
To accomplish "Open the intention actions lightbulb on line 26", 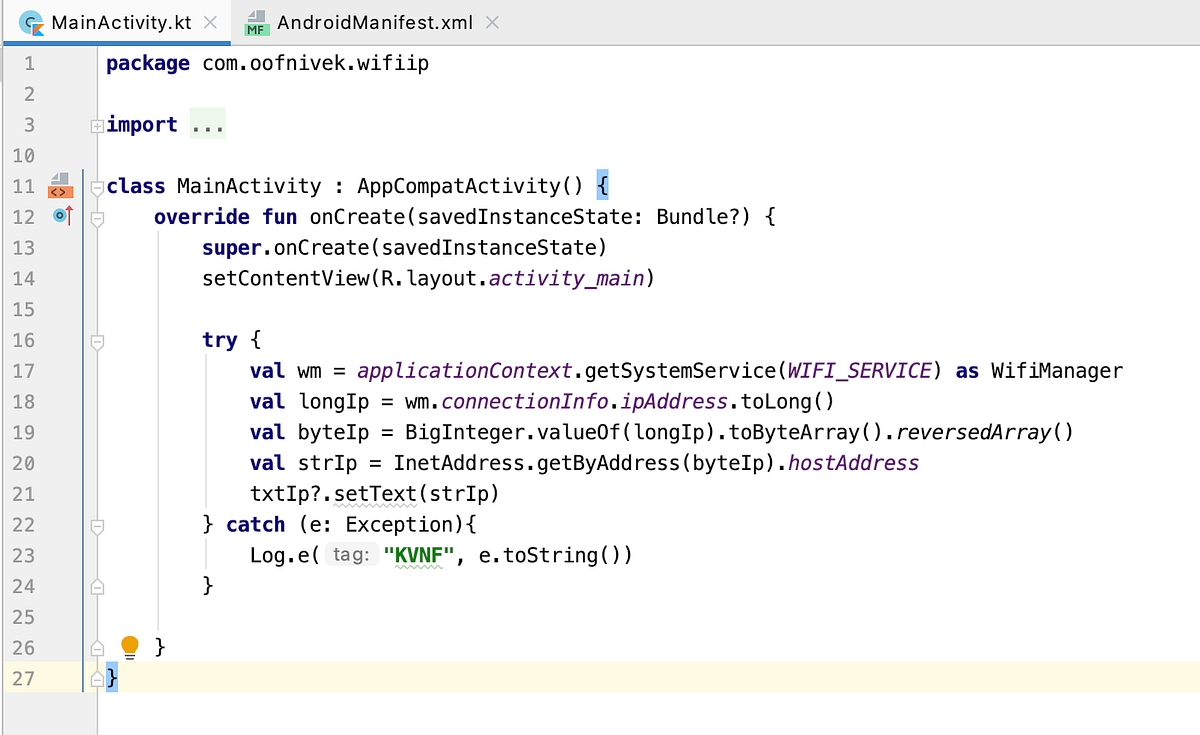I will pos(129,647).
